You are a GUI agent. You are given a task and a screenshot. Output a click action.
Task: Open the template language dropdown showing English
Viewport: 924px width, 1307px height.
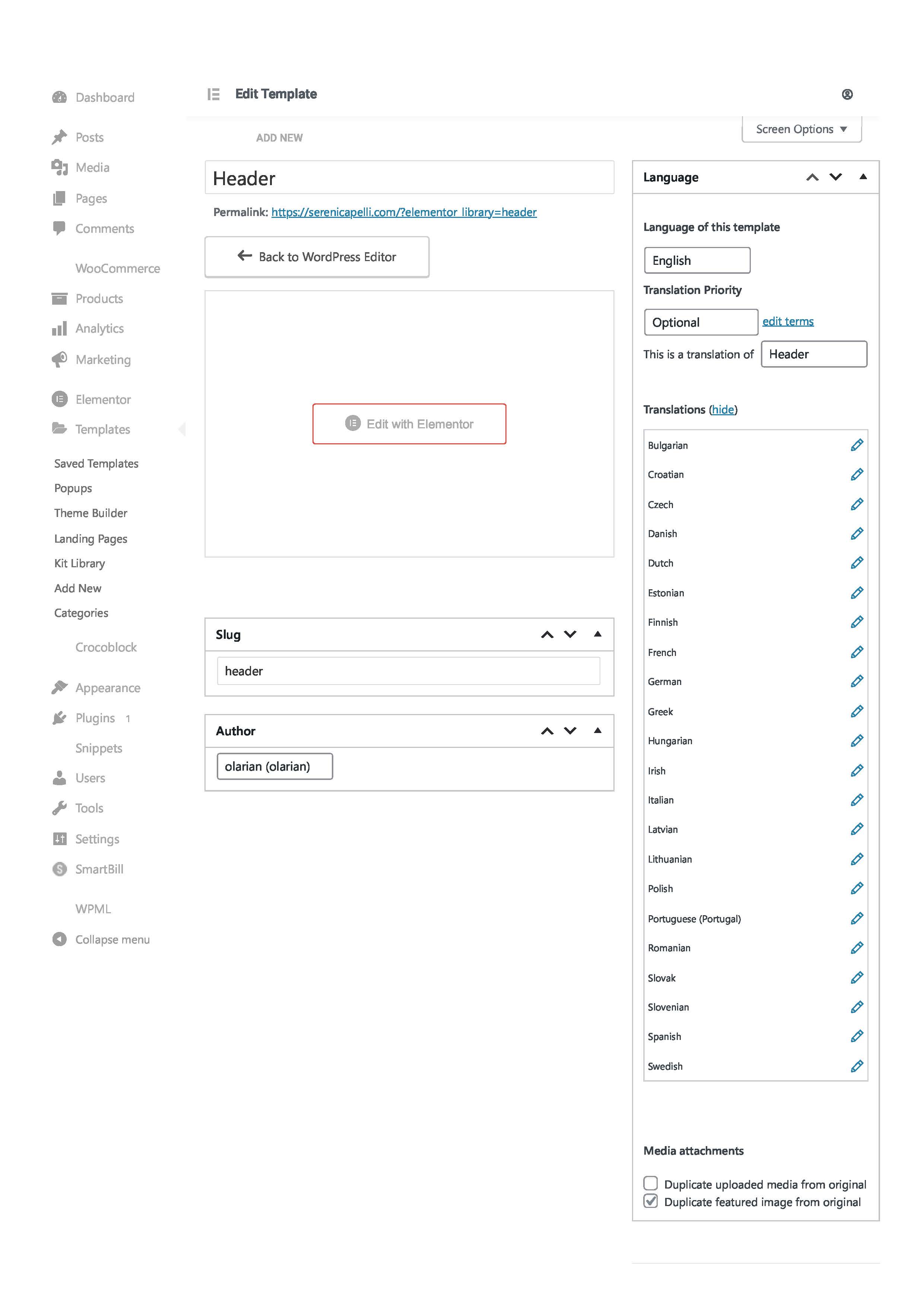[697, 260]
